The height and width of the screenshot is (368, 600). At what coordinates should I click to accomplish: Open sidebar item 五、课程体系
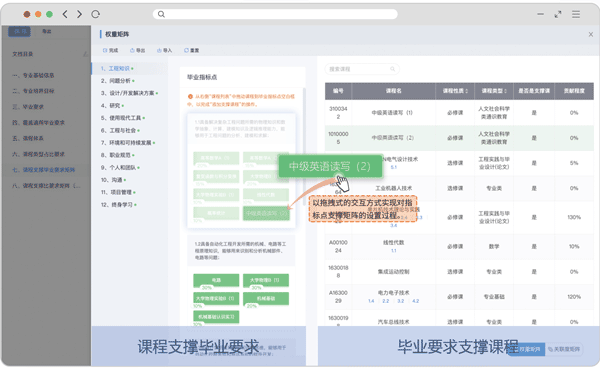point(28,138)
